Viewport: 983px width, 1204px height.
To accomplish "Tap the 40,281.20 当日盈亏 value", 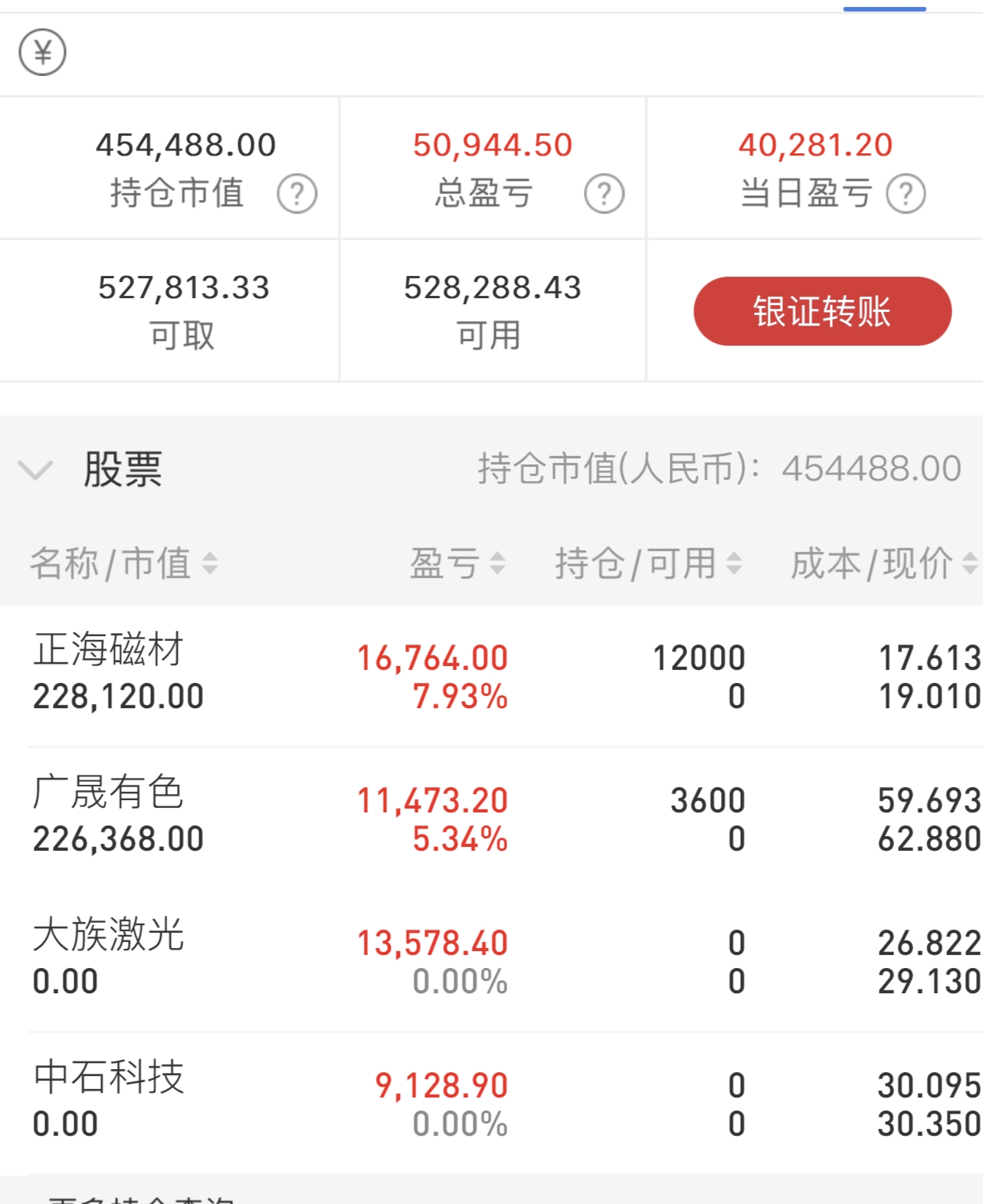I will pyautogui.click(x=815, y=145).
